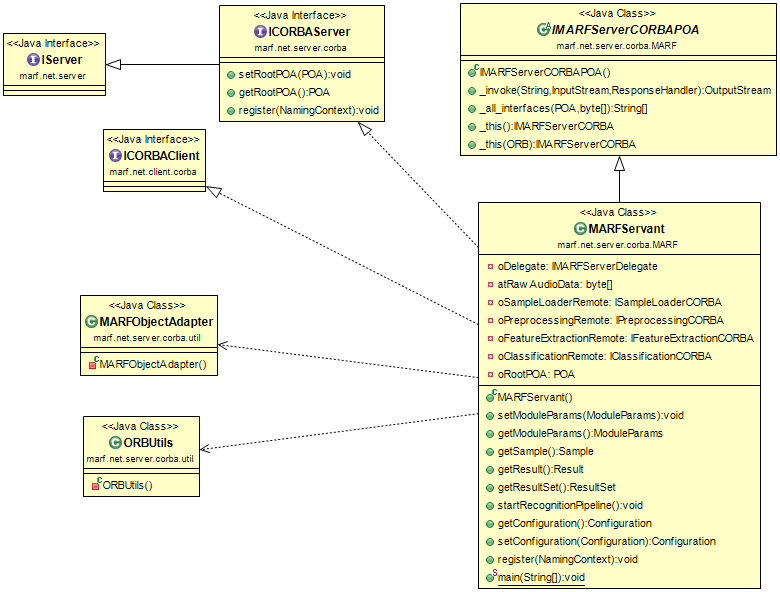
Task: Click the oDelegate private field icon
Action: click(x=490, y=267)
